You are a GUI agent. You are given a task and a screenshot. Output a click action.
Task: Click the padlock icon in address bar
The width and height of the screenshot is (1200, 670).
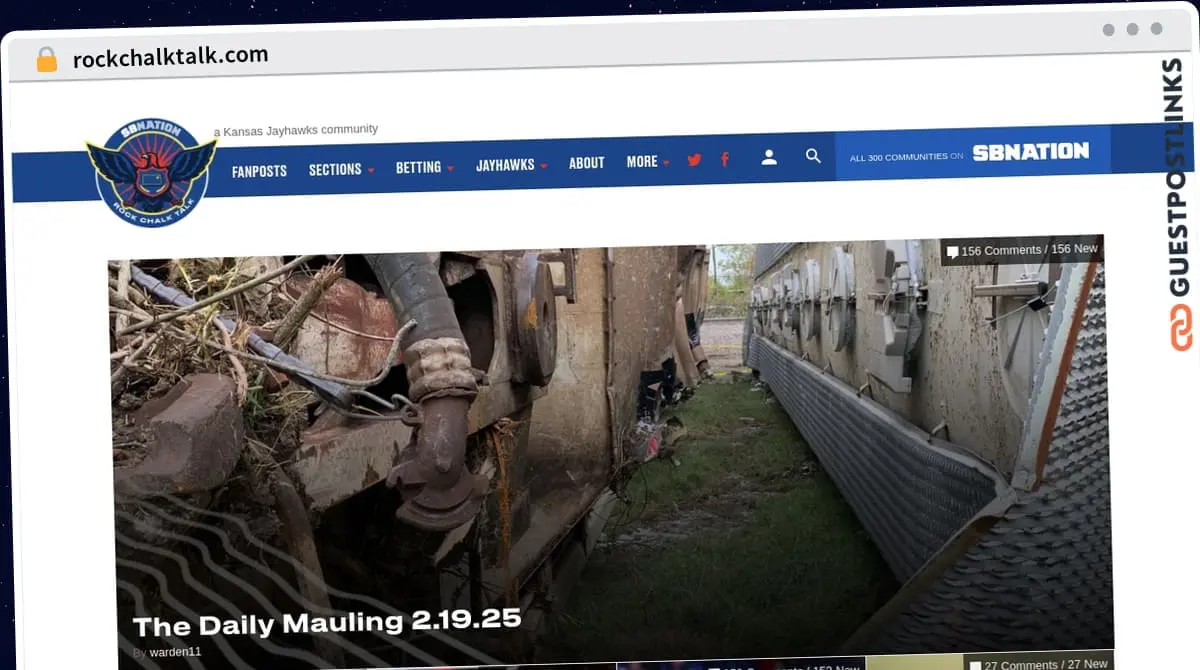click(46, 59)
